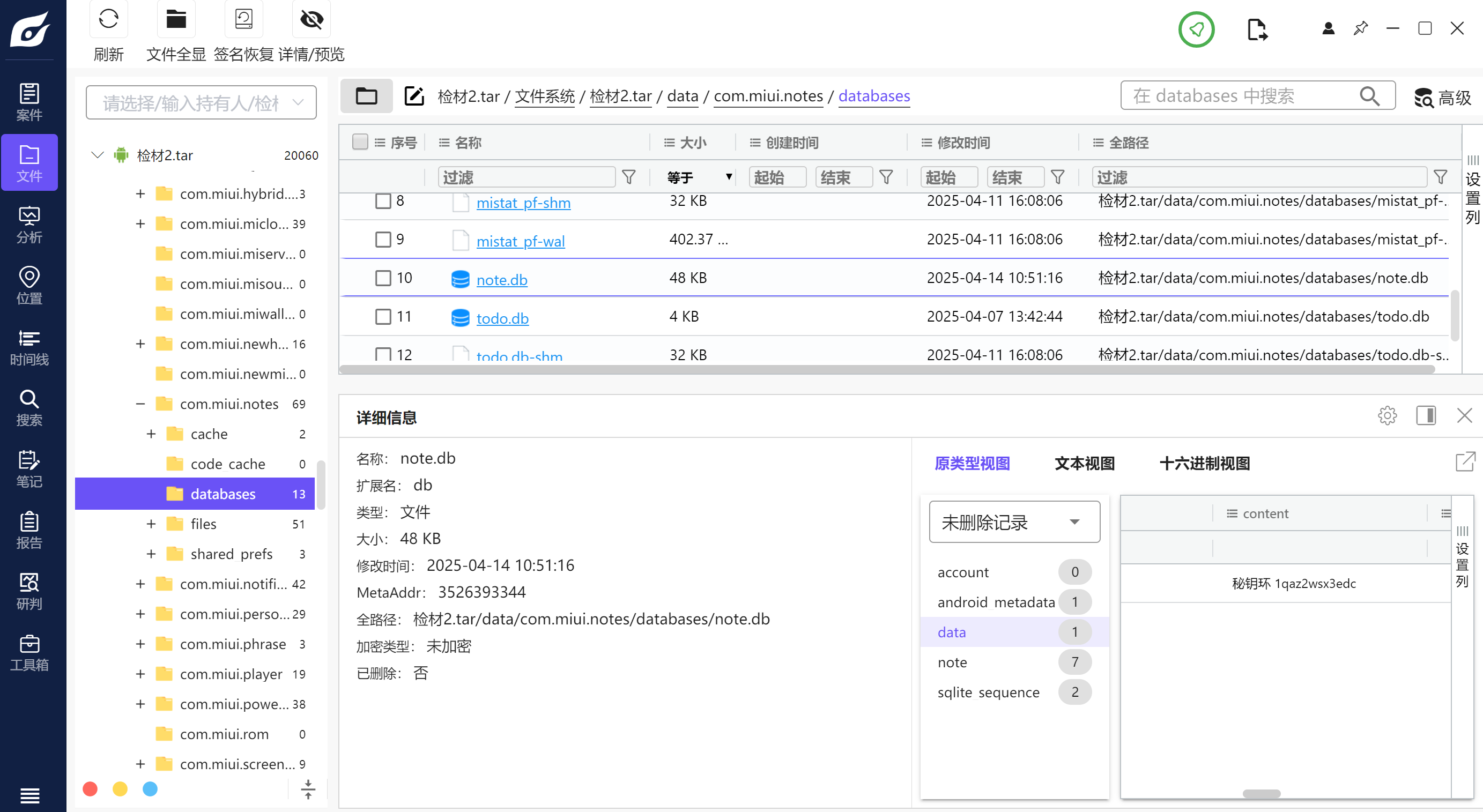Collapse the 检材2.tar root tree node
1483x812 pixels.
(97, 155)
